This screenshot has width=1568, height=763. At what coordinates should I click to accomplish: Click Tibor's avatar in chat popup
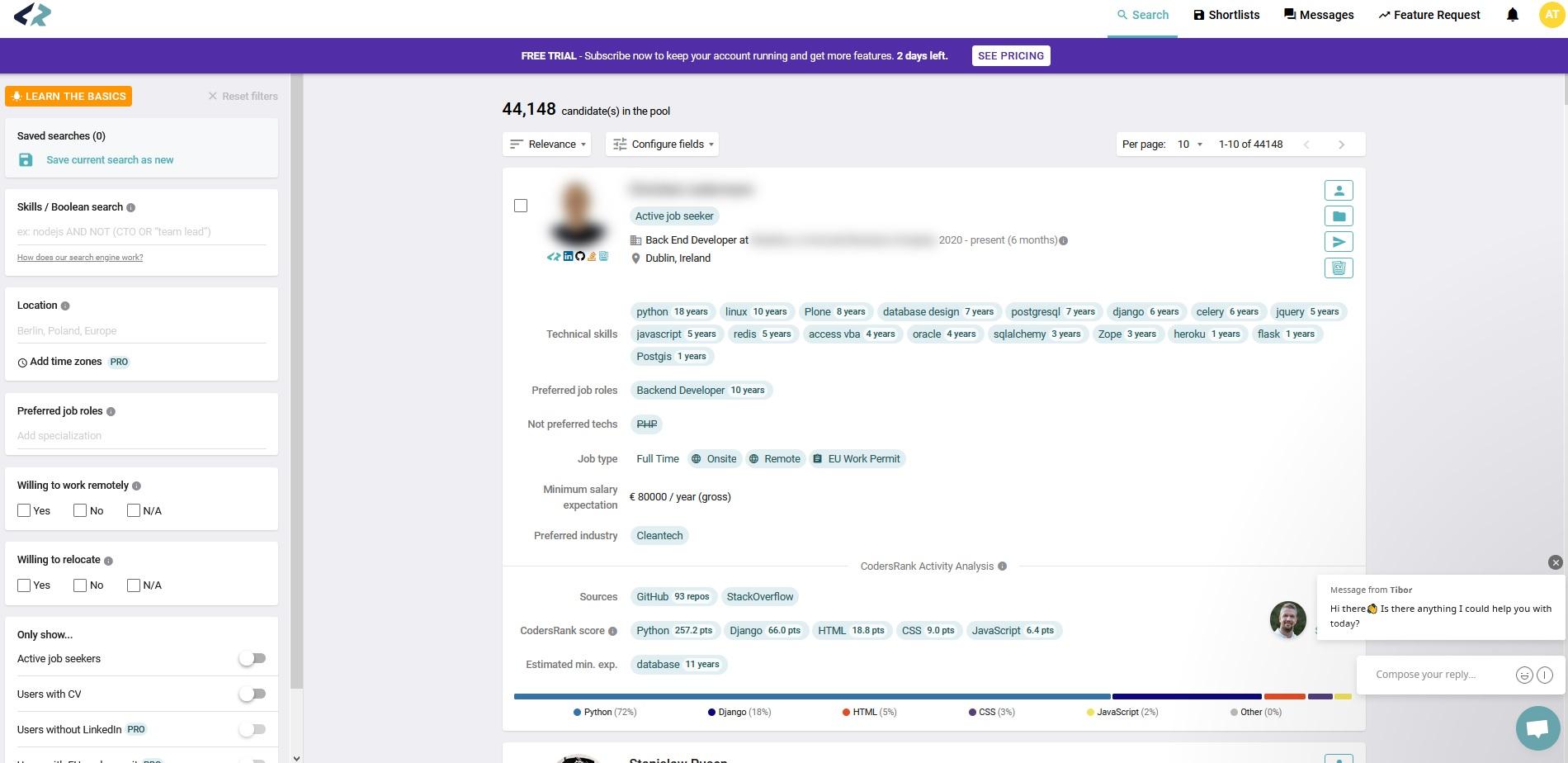(x=1287, y=619)
